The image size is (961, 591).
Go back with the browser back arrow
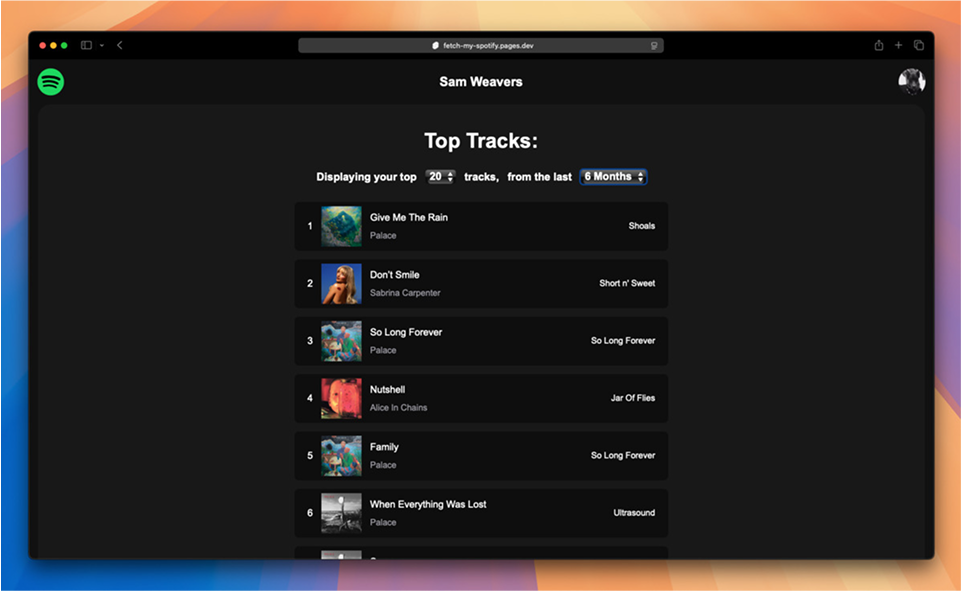click(x=120, y=45)
